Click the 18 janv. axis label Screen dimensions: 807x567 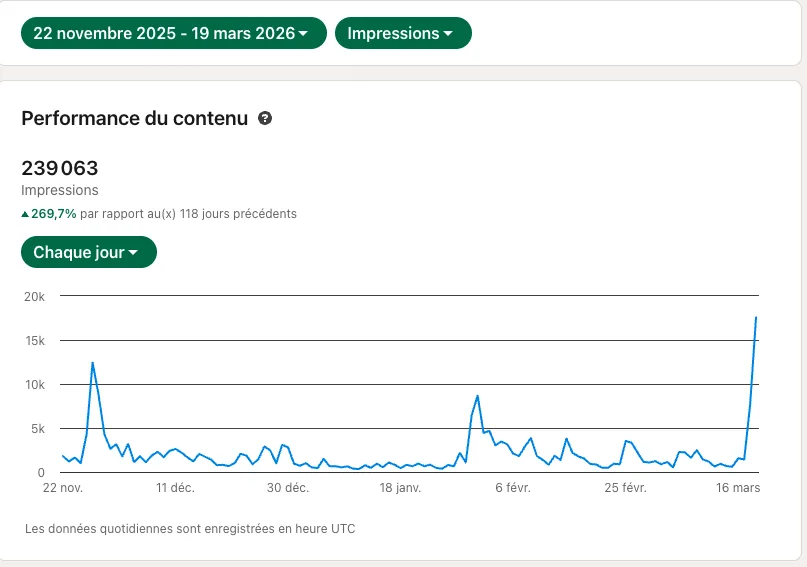[x=400, y=488]
